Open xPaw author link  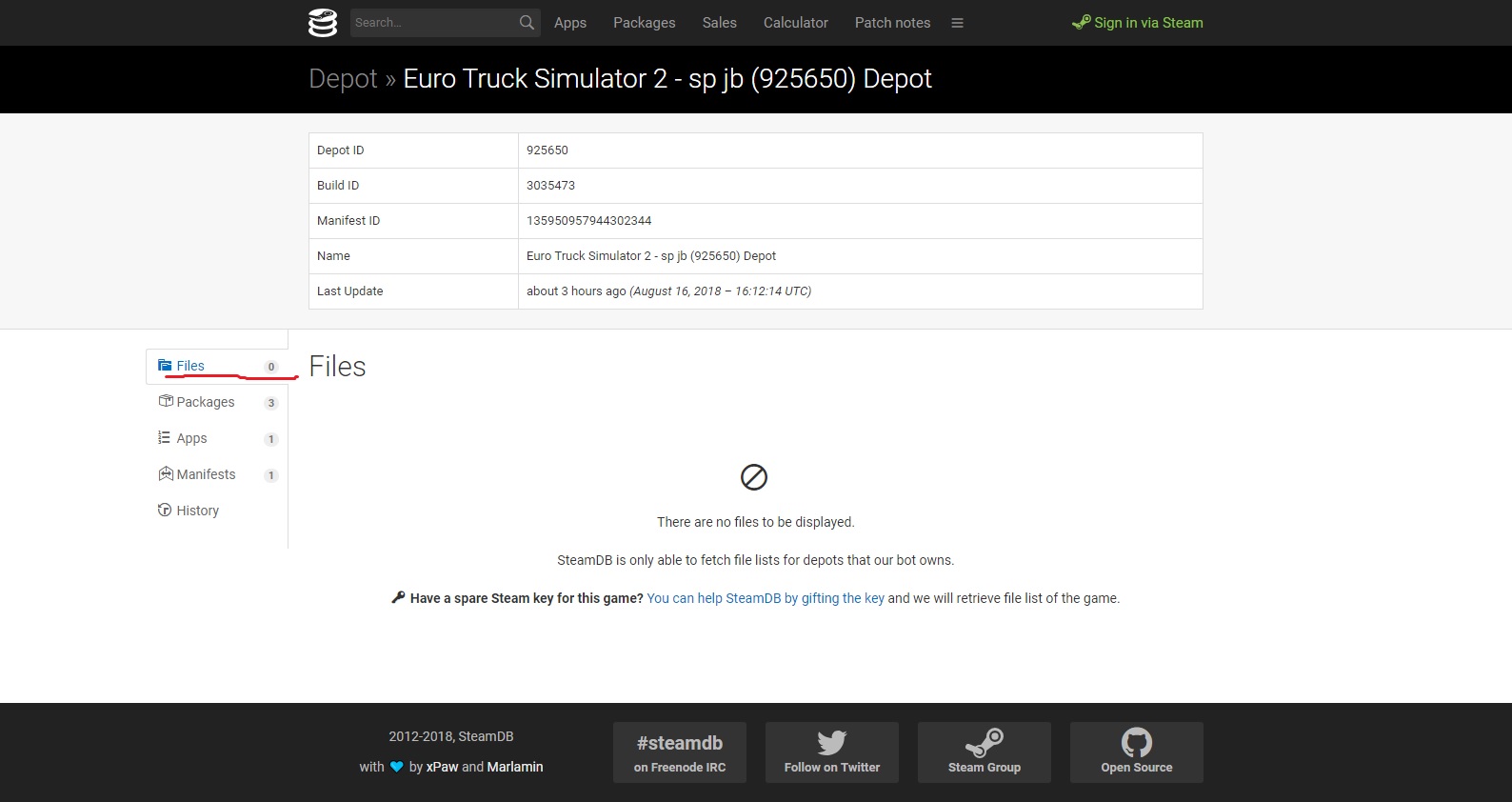click(442, 767)
